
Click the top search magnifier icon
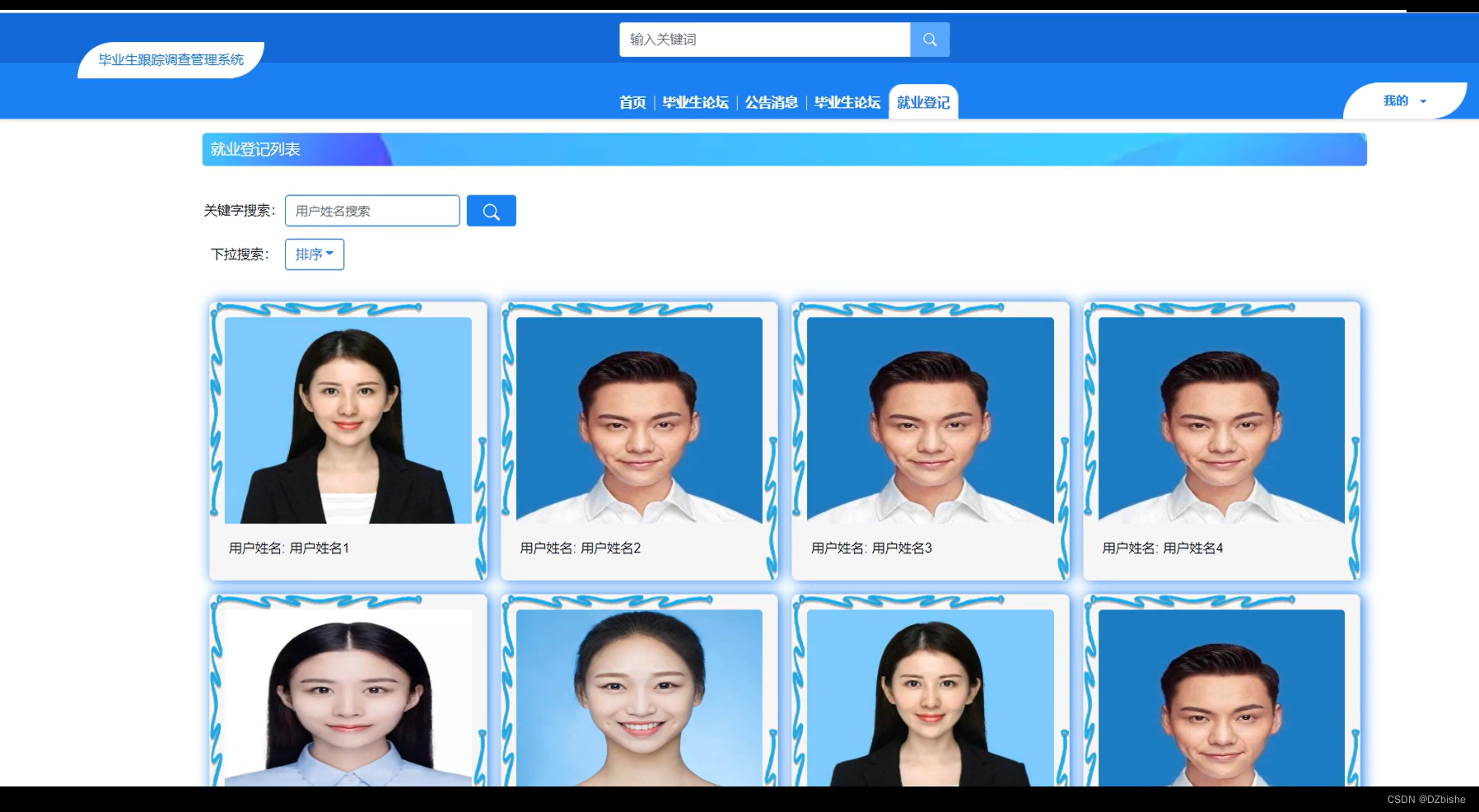(x=930, y=40)
